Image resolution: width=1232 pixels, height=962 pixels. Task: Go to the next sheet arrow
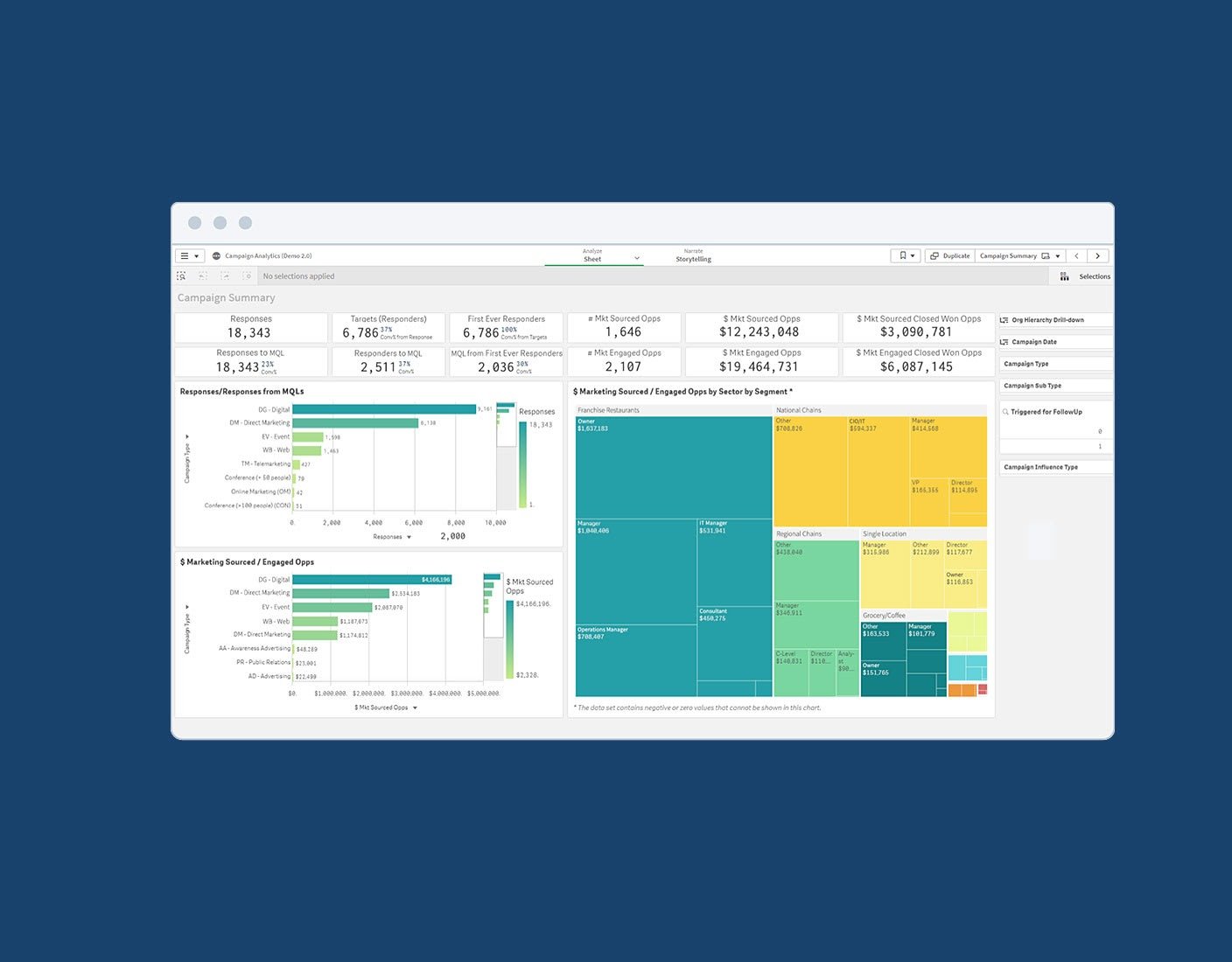1098,256
